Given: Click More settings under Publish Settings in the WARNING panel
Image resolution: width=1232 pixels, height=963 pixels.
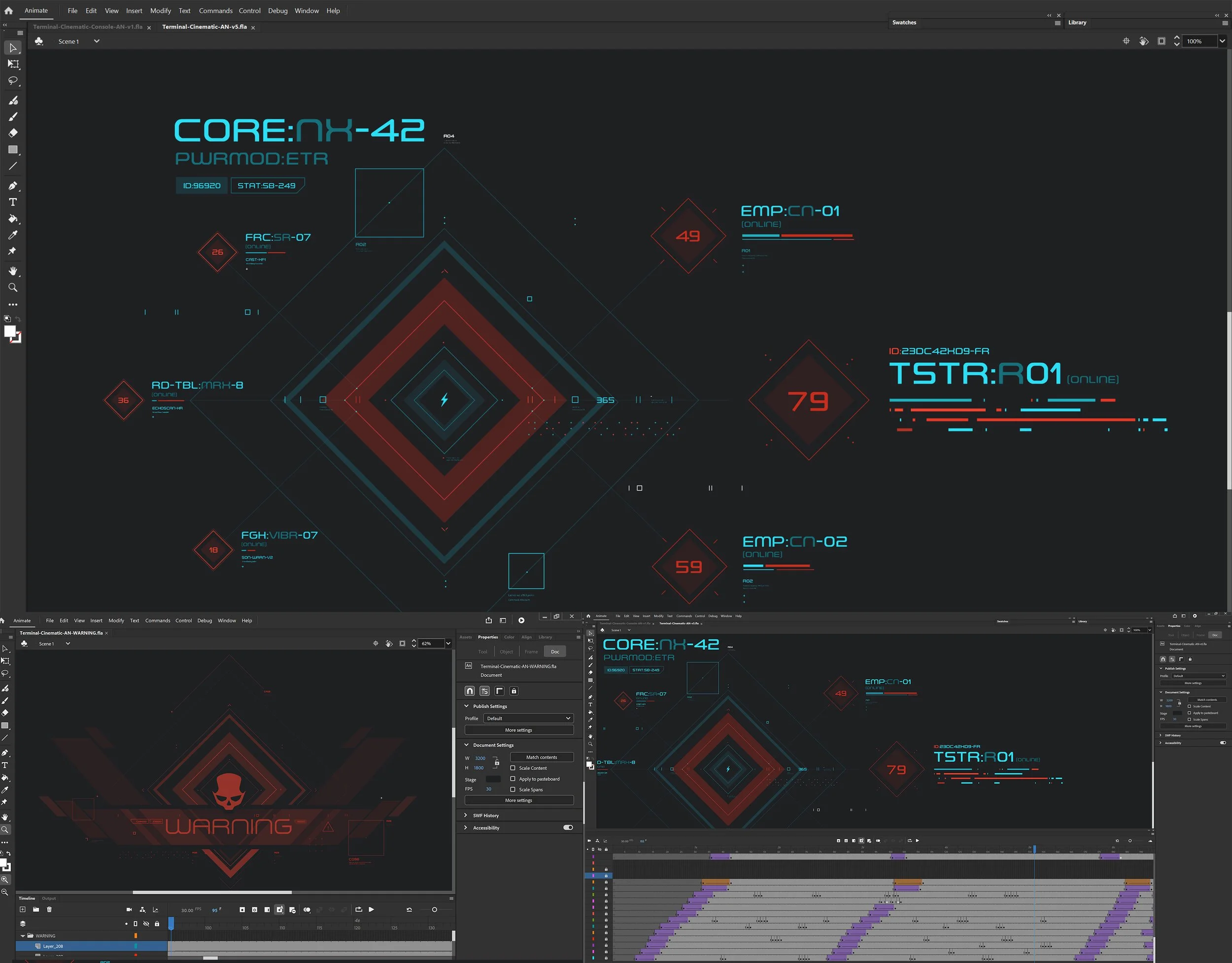Looking at the screenshot, I should pyautogui.click(x=518, y=730).
